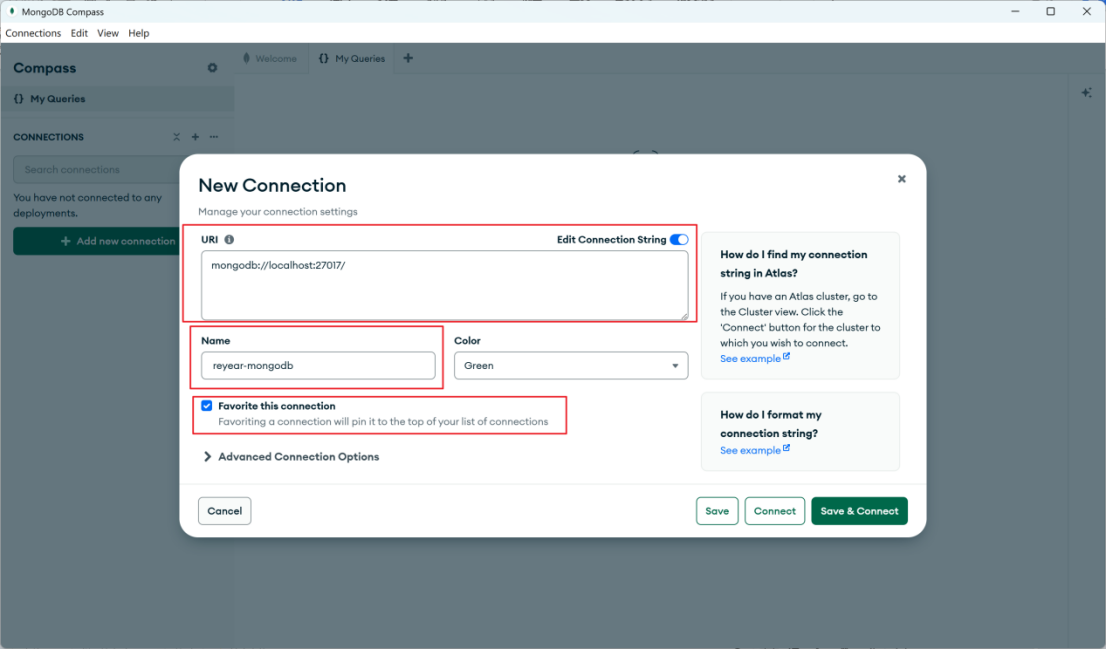
Task: Open a new tab with plus icon
Action: click(408, 59)
